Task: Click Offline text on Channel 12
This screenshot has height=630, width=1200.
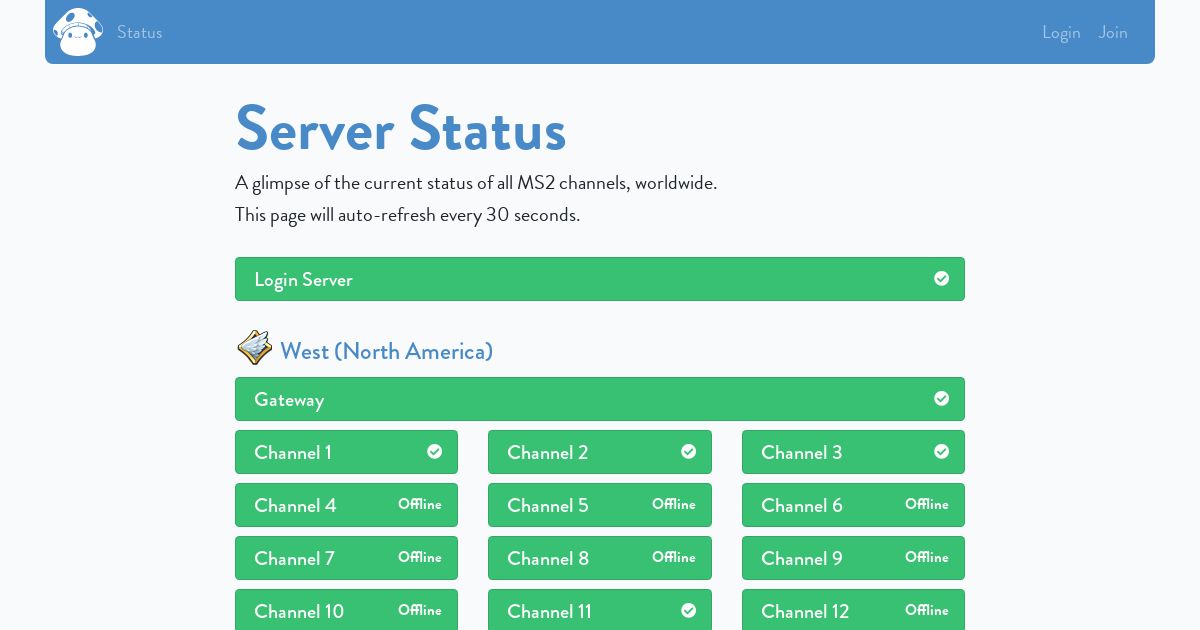Action: click(927, 610)
